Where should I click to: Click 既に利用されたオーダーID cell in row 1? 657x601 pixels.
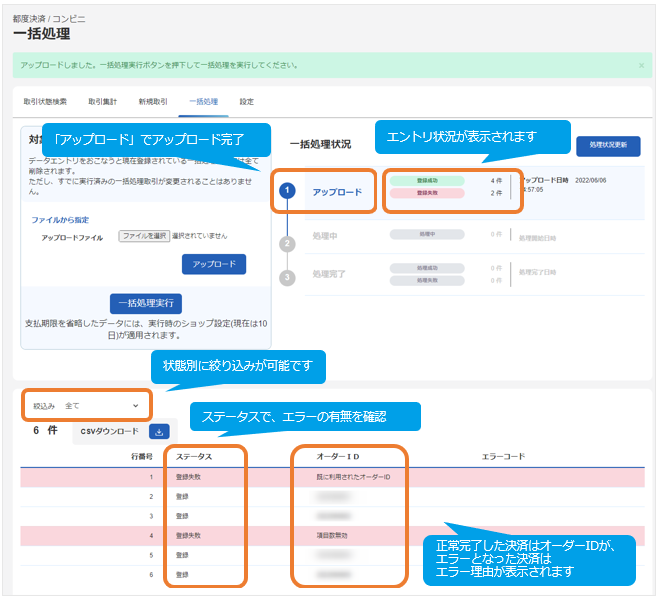coord(353,477)
